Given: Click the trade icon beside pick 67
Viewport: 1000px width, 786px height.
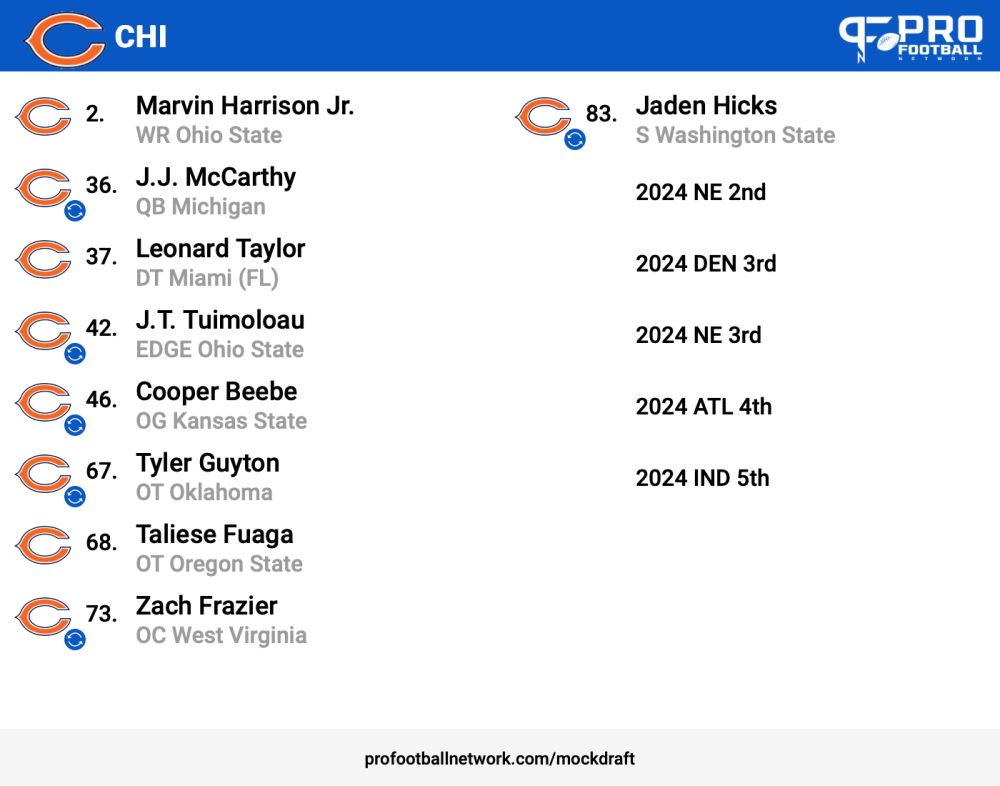Looking at the screenshot, I should (75, 496).
